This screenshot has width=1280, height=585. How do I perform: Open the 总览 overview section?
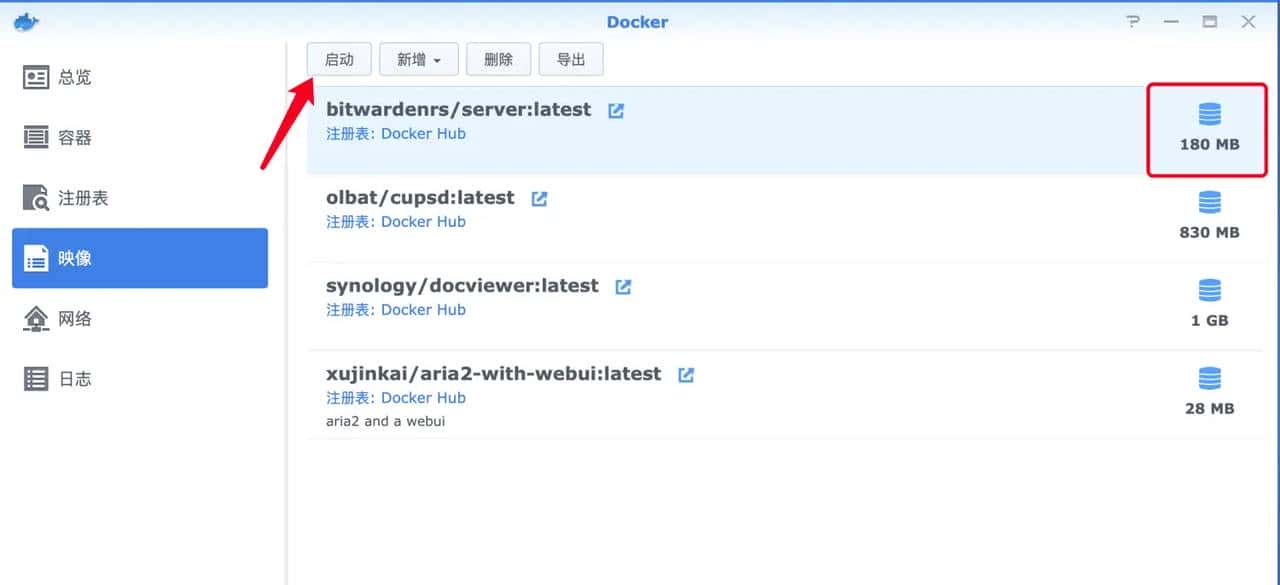pos(140,77)
